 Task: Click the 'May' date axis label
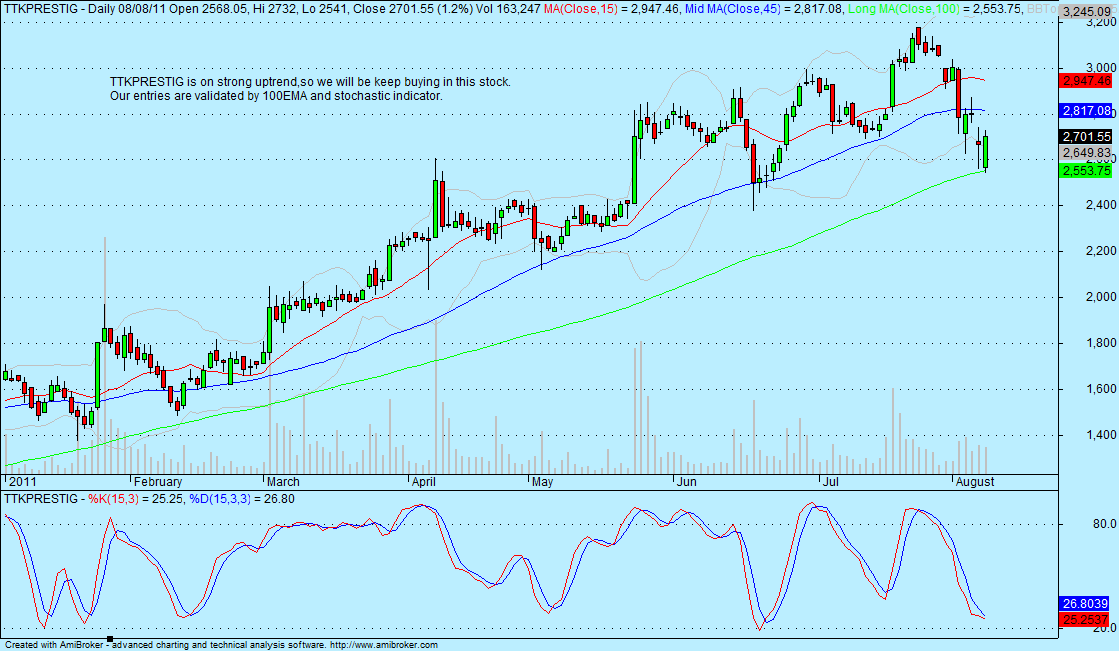(542, 482)
